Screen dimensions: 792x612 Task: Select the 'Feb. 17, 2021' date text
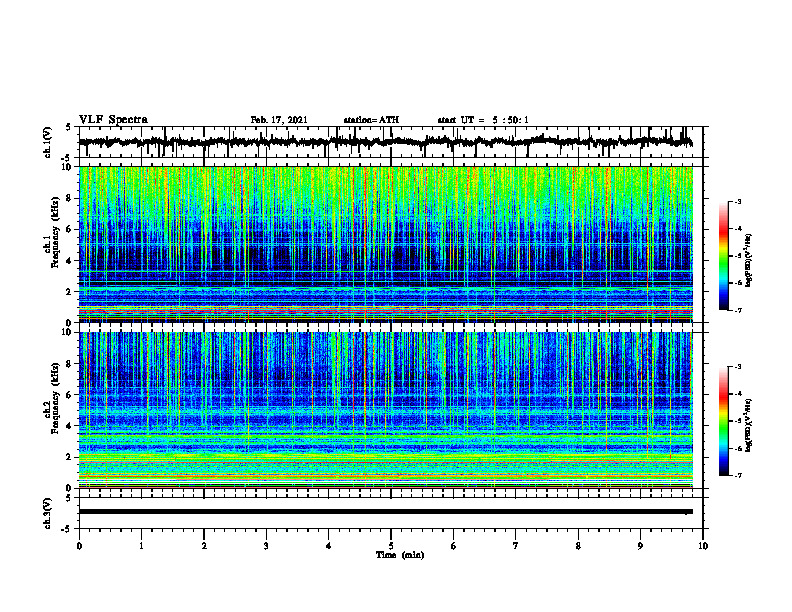point(279,120)
